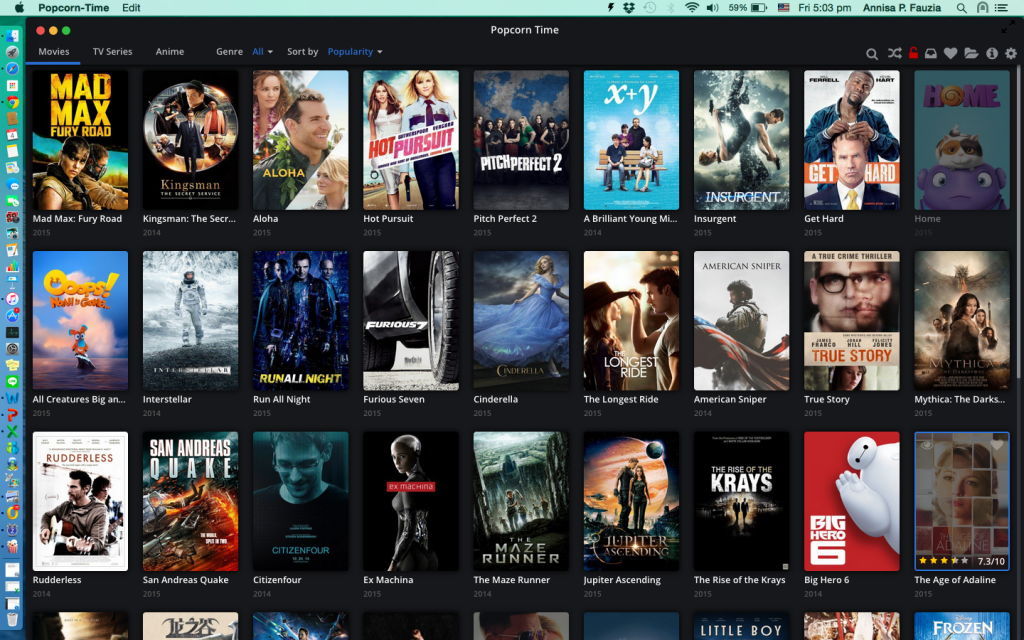Select the Aloha movie poster

[x=300, y=140]
